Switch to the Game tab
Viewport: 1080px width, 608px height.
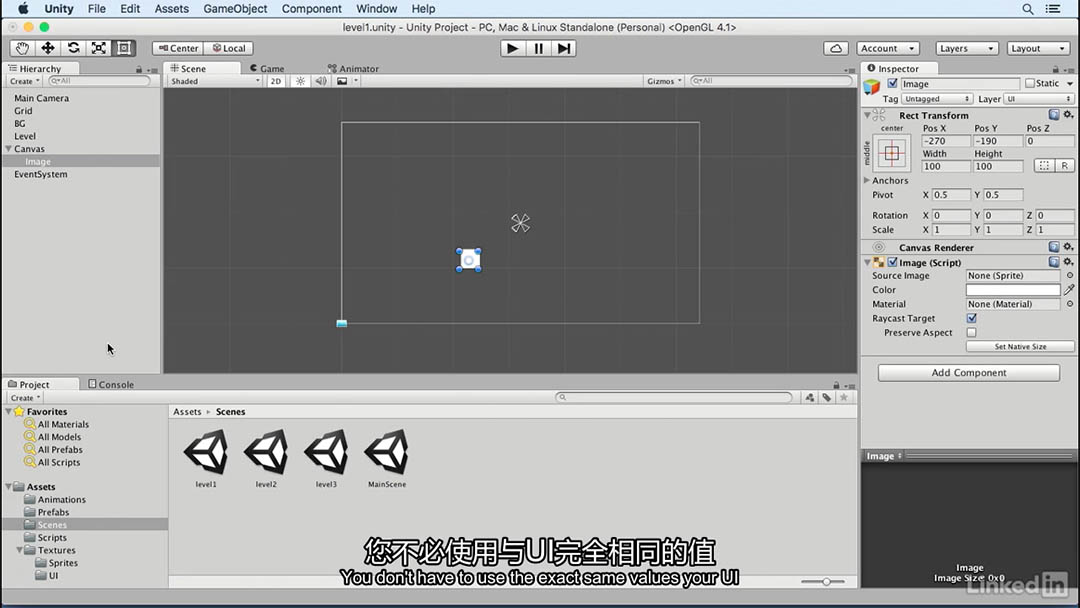coord(271,69)
